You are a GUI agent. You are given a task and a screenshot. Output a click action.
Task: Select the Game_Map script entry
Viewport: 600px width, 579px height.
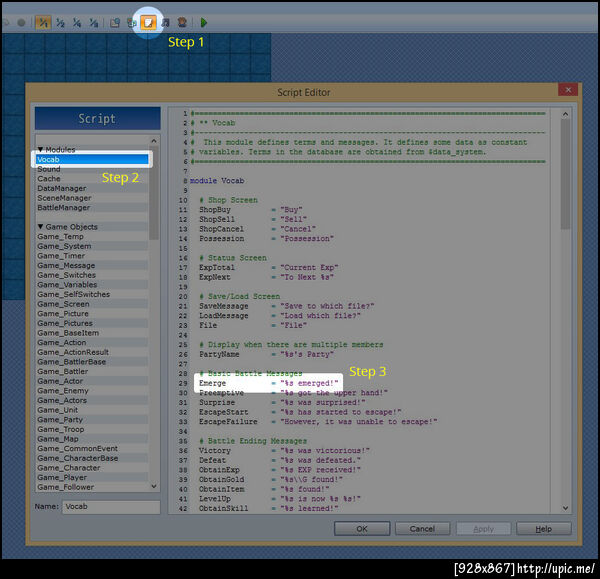[92, 439]
